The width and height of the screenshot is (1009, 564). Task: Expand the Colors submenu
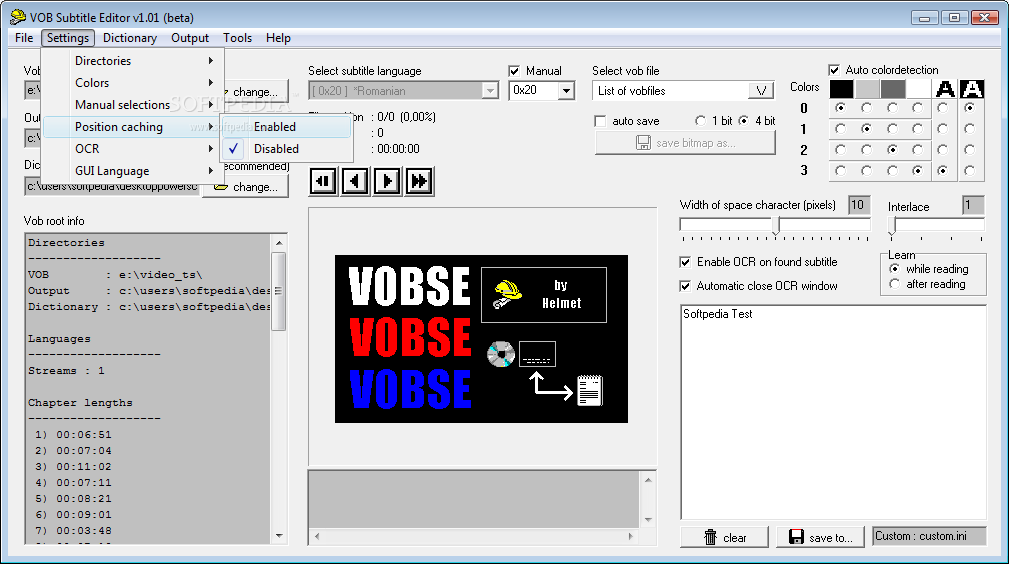pyautogui.click(x=133, y=82)
